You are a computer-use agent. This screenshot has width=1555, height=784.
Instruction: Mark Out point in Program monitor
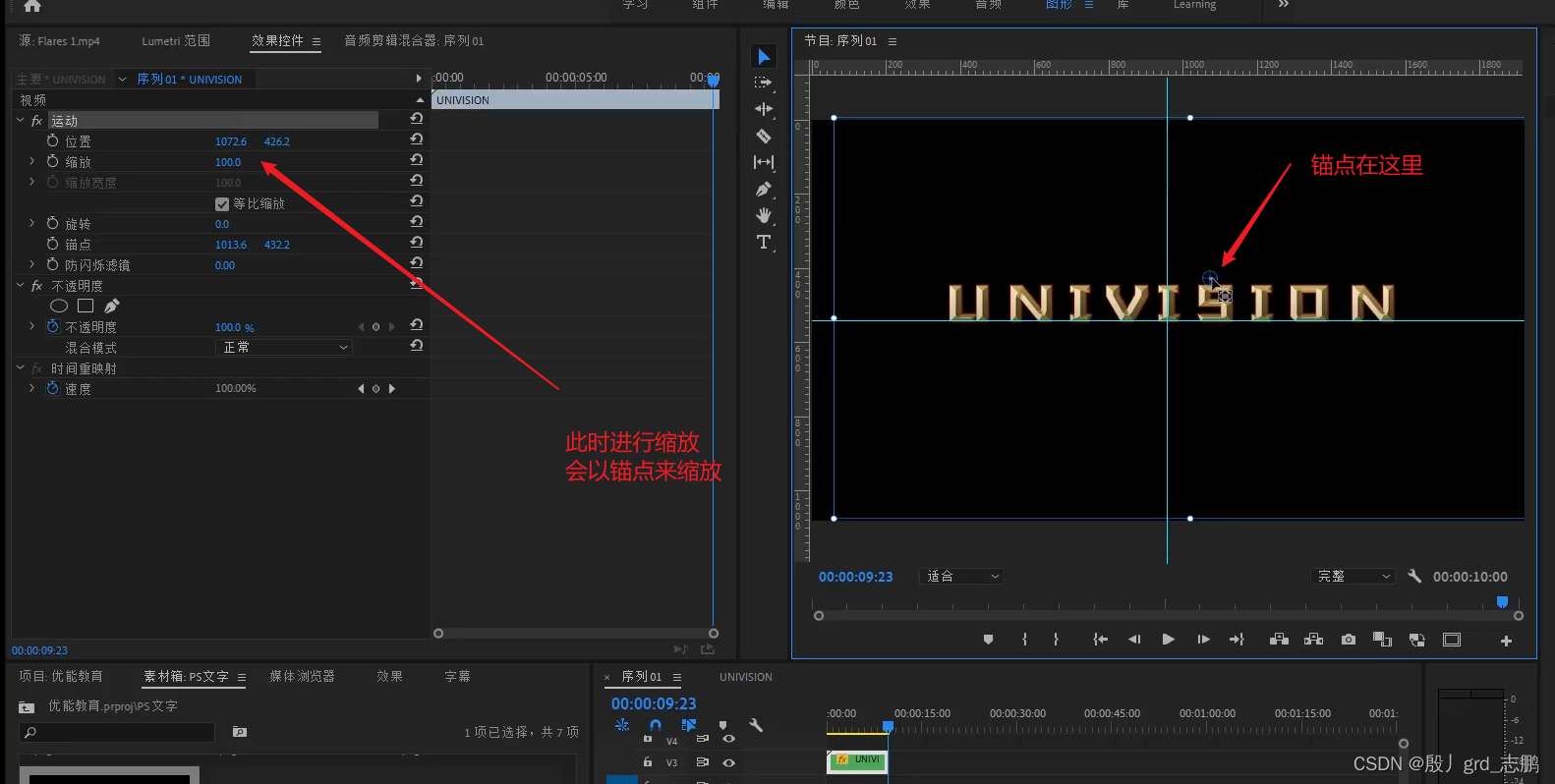1056,640
